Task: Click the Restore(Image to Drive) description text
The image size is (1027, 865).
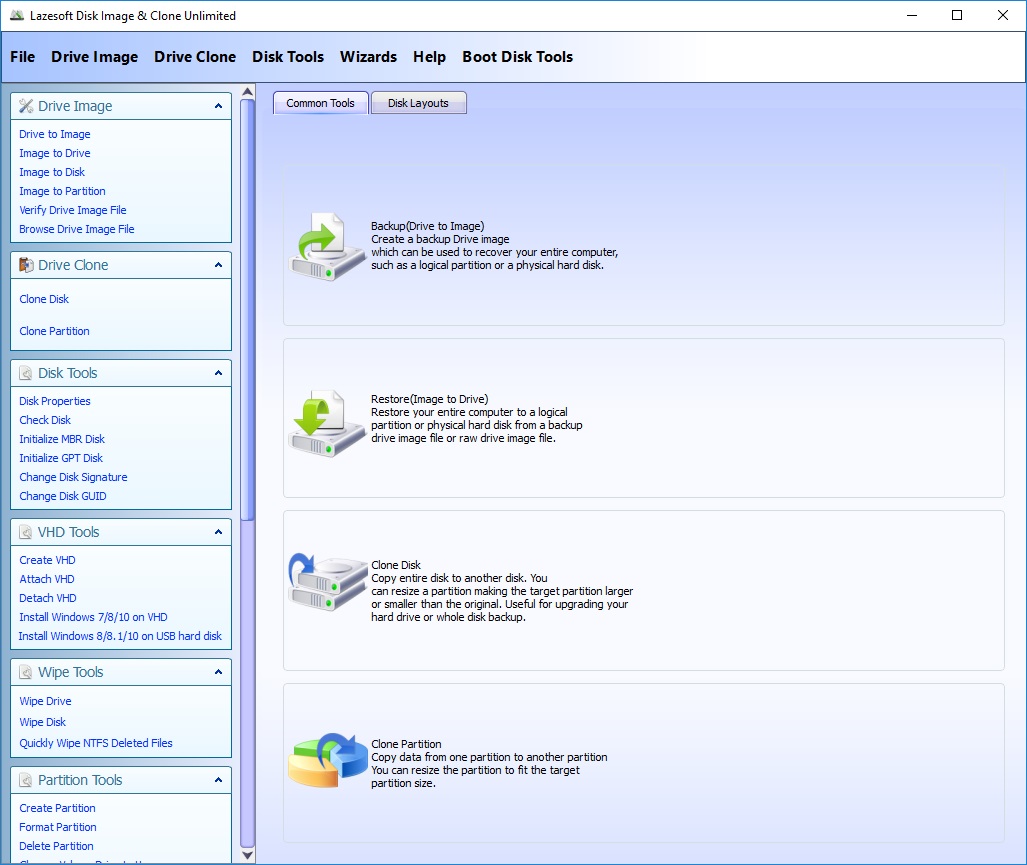Action: (477, 418)
